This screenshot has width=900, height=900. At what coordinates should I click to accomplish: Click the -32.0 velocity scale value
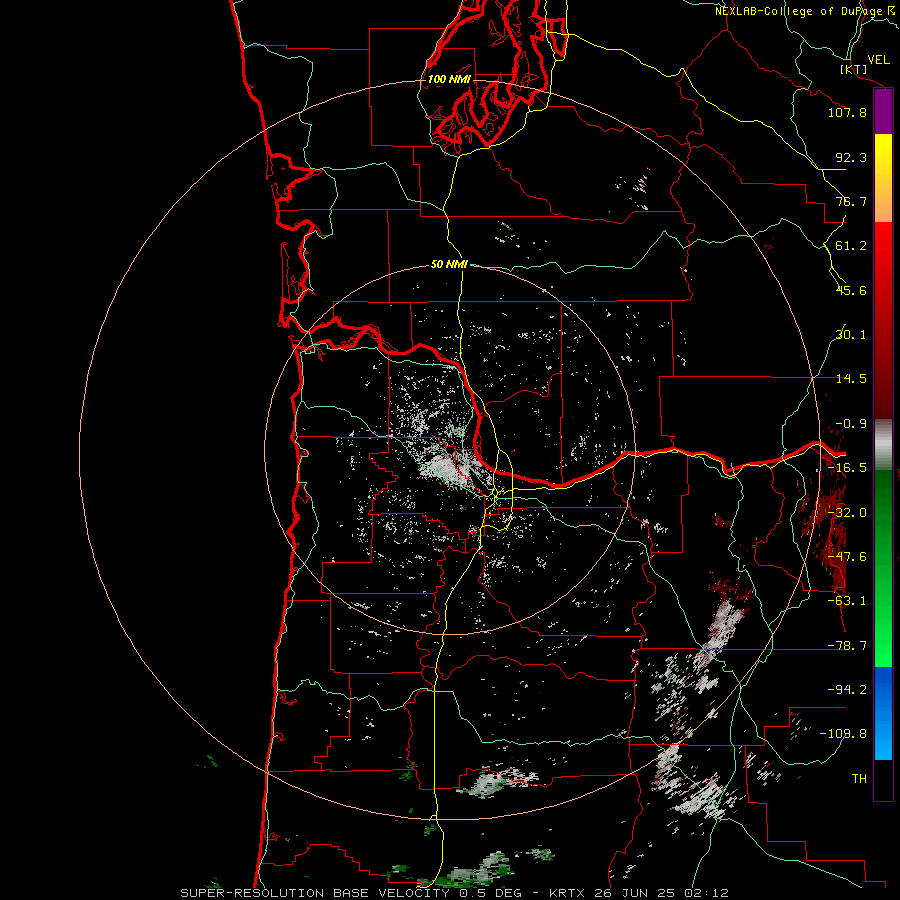(x=847, y=513)
